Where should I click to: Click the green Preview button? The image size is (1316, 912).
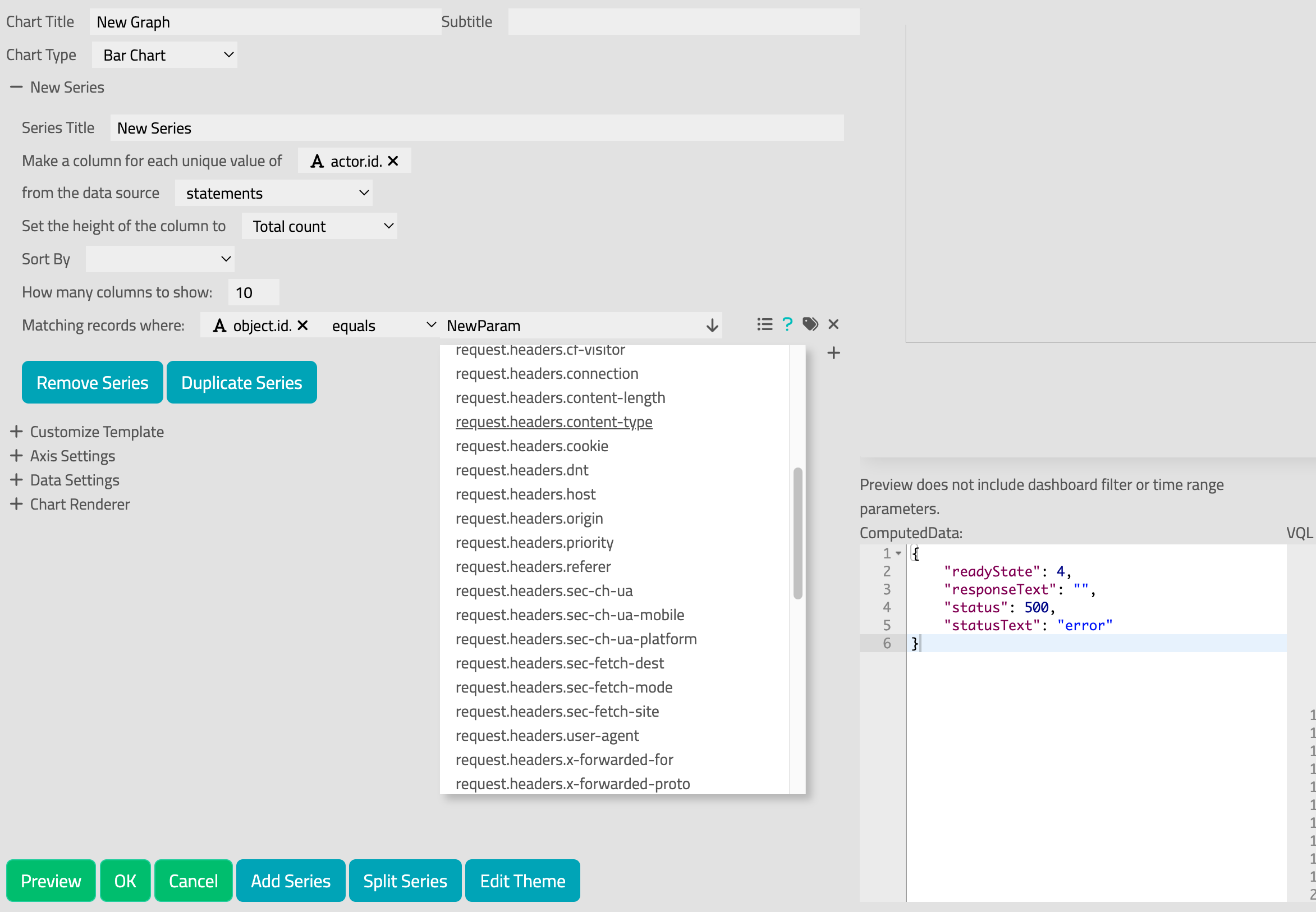point(51,881)
